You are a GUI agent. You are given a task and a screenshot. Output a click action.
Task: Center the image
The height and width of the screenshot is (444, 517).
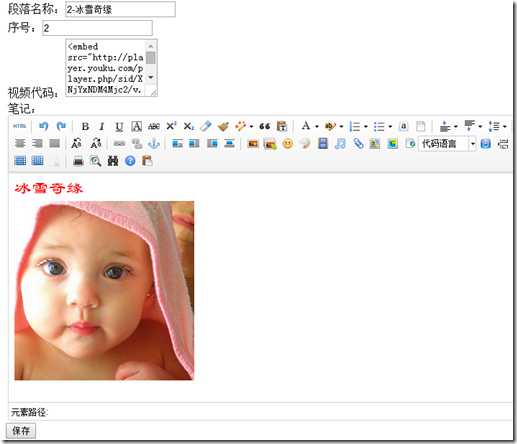point(229,144)
